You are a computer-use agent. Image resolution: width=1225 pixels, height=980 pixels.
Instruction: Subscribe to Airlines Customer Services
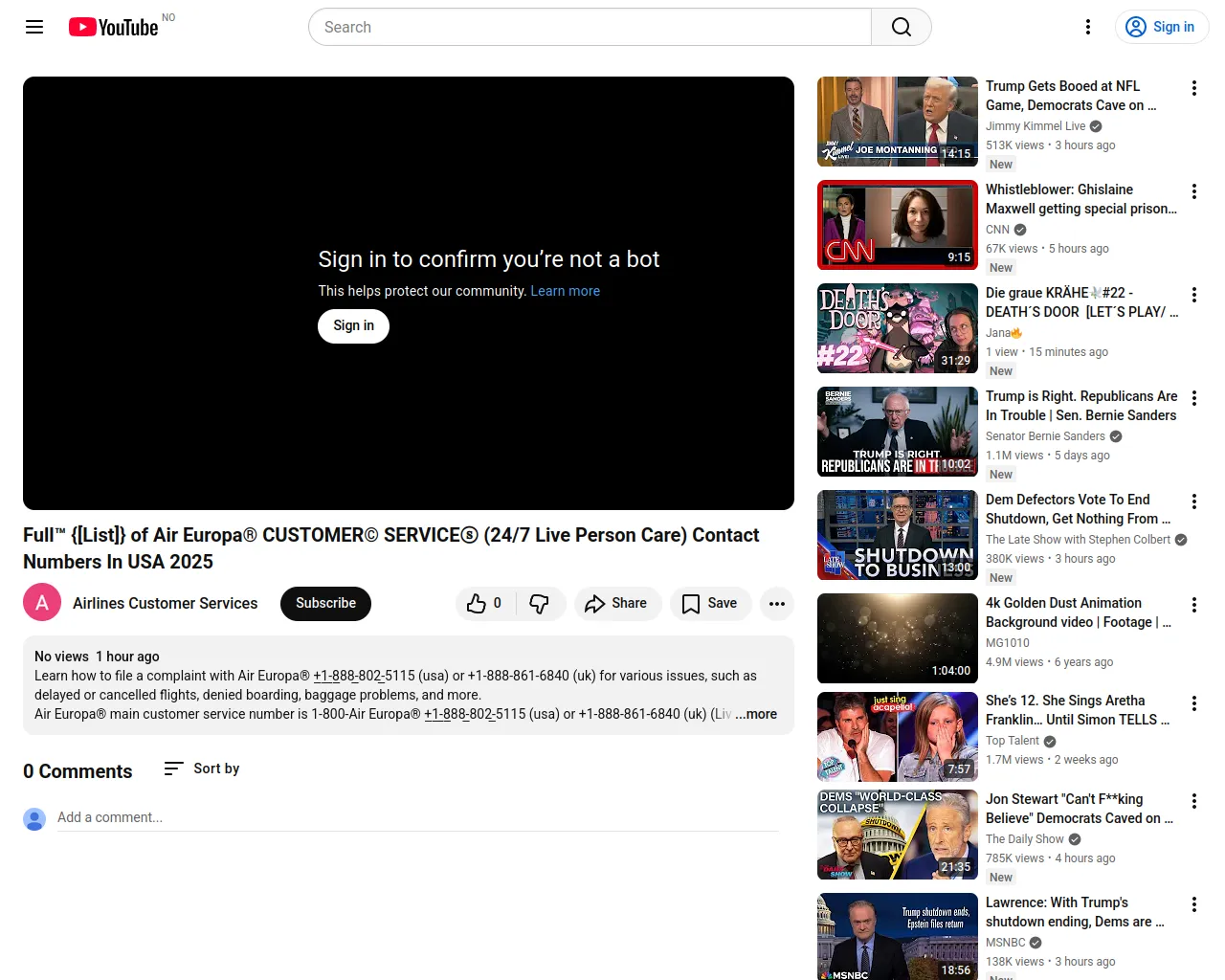[x=325, y=604]
